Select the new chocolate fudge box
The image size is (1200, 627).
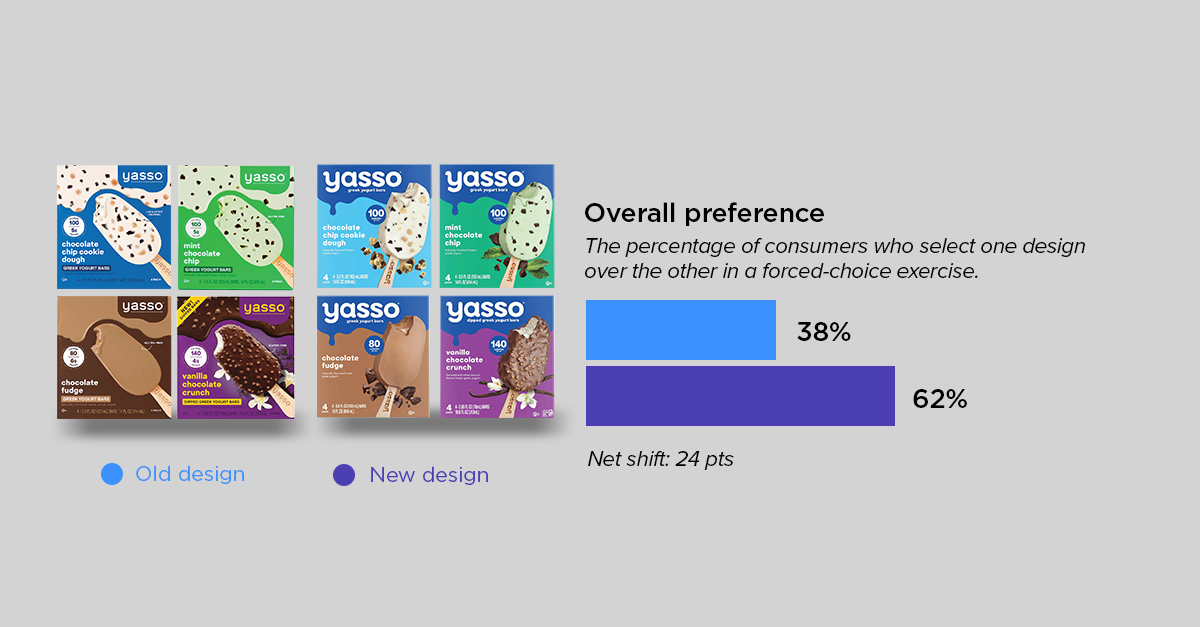[x=374, y=356]
